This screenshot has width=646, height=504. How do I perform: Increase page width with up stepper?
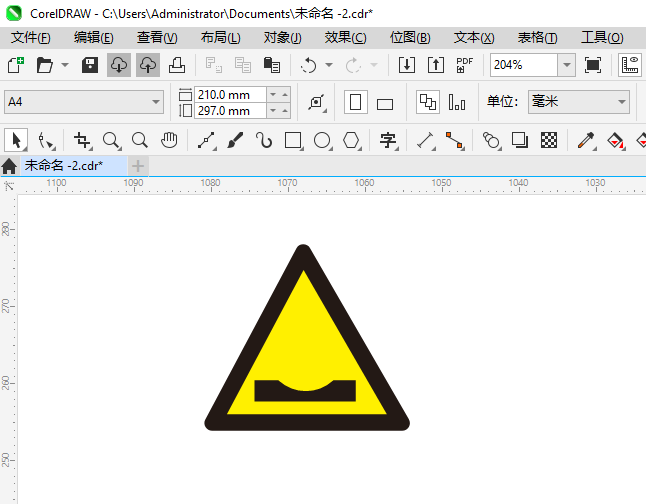(x=285, y=95)
